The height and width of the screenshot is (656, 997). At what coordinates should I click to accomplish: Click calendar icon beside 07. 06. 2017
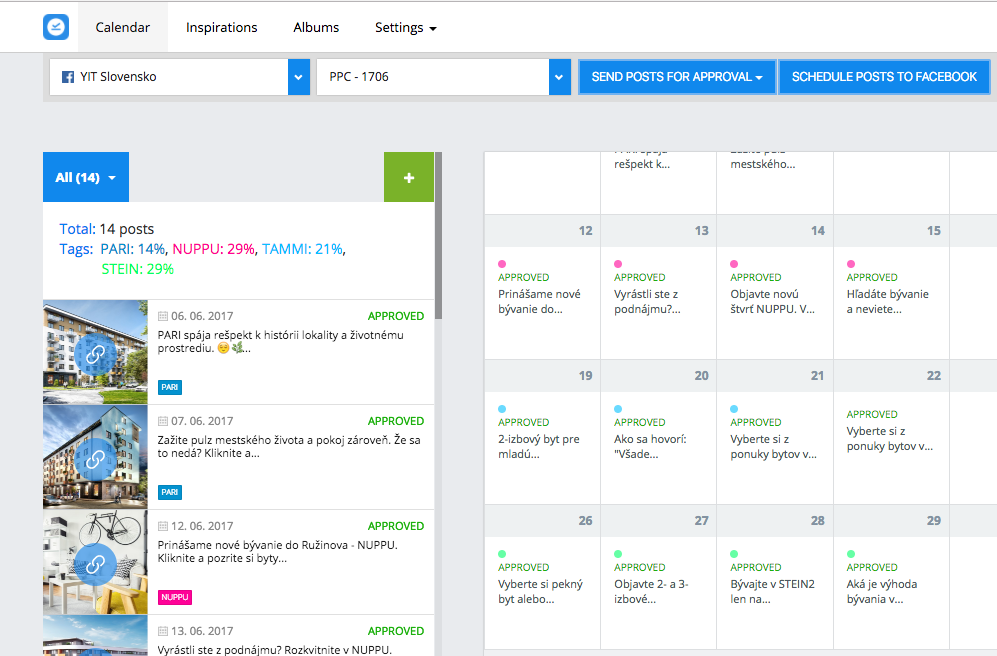(163, 421)
